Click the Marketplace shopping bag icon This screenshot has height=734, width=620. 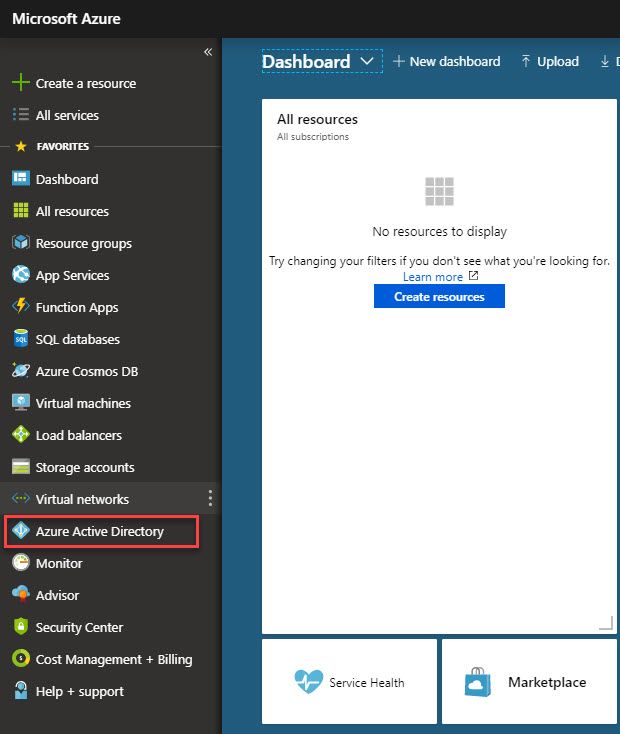click(478, 682)
